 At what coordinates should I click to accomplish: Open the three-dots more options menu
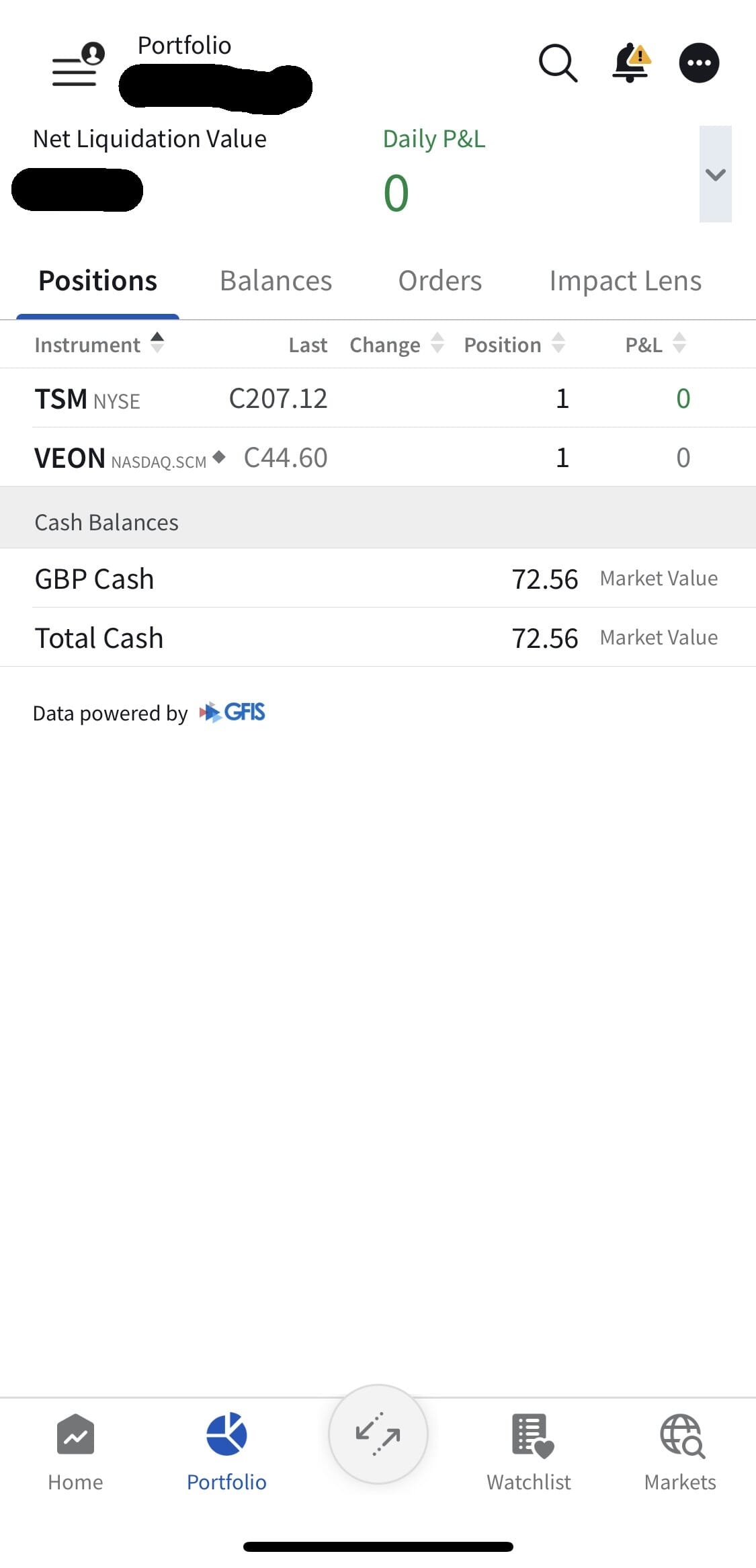[699, 63]
